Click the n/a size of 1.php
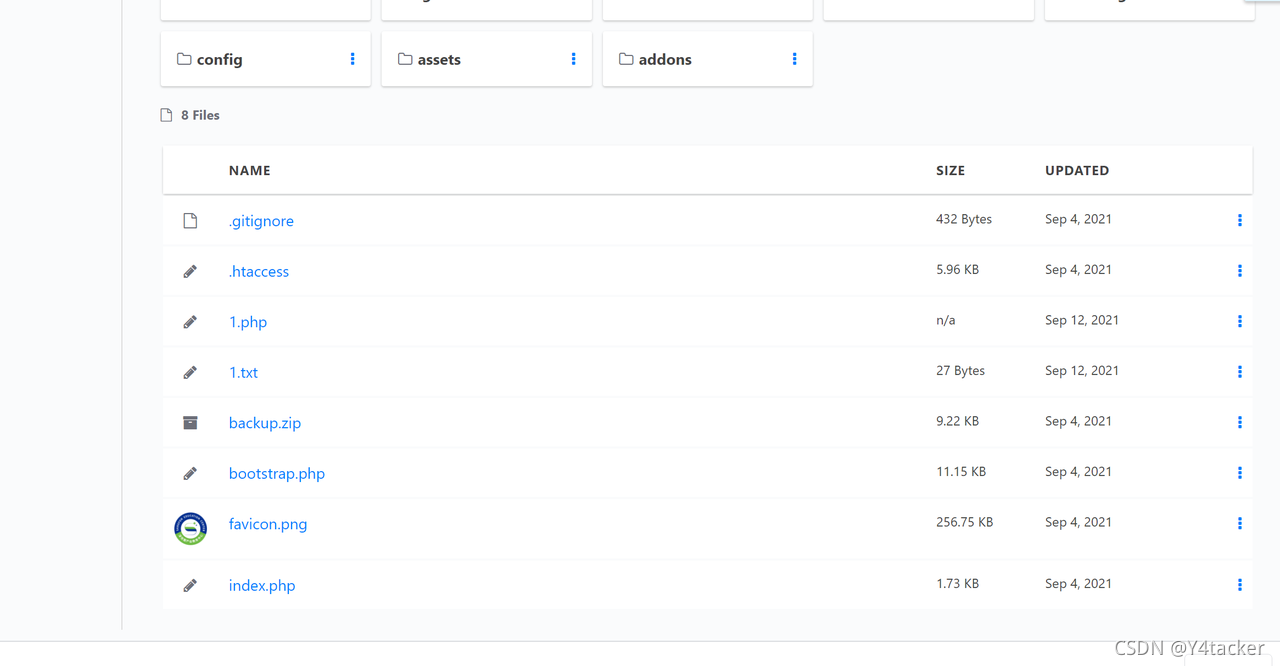Screen dimensions: 1280x666 (x=946, y=320)
